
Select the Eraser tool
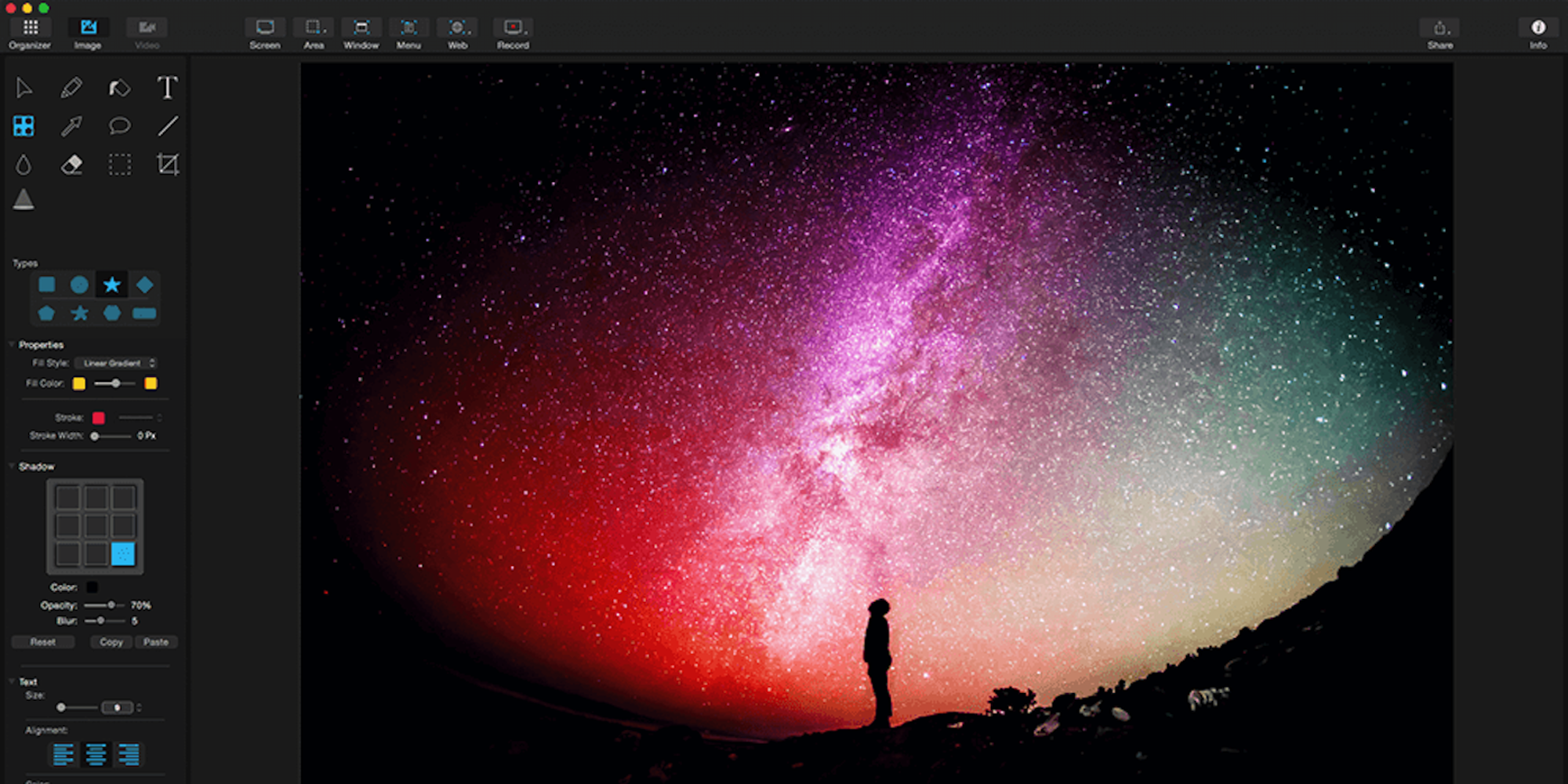[x=71, y=164]
